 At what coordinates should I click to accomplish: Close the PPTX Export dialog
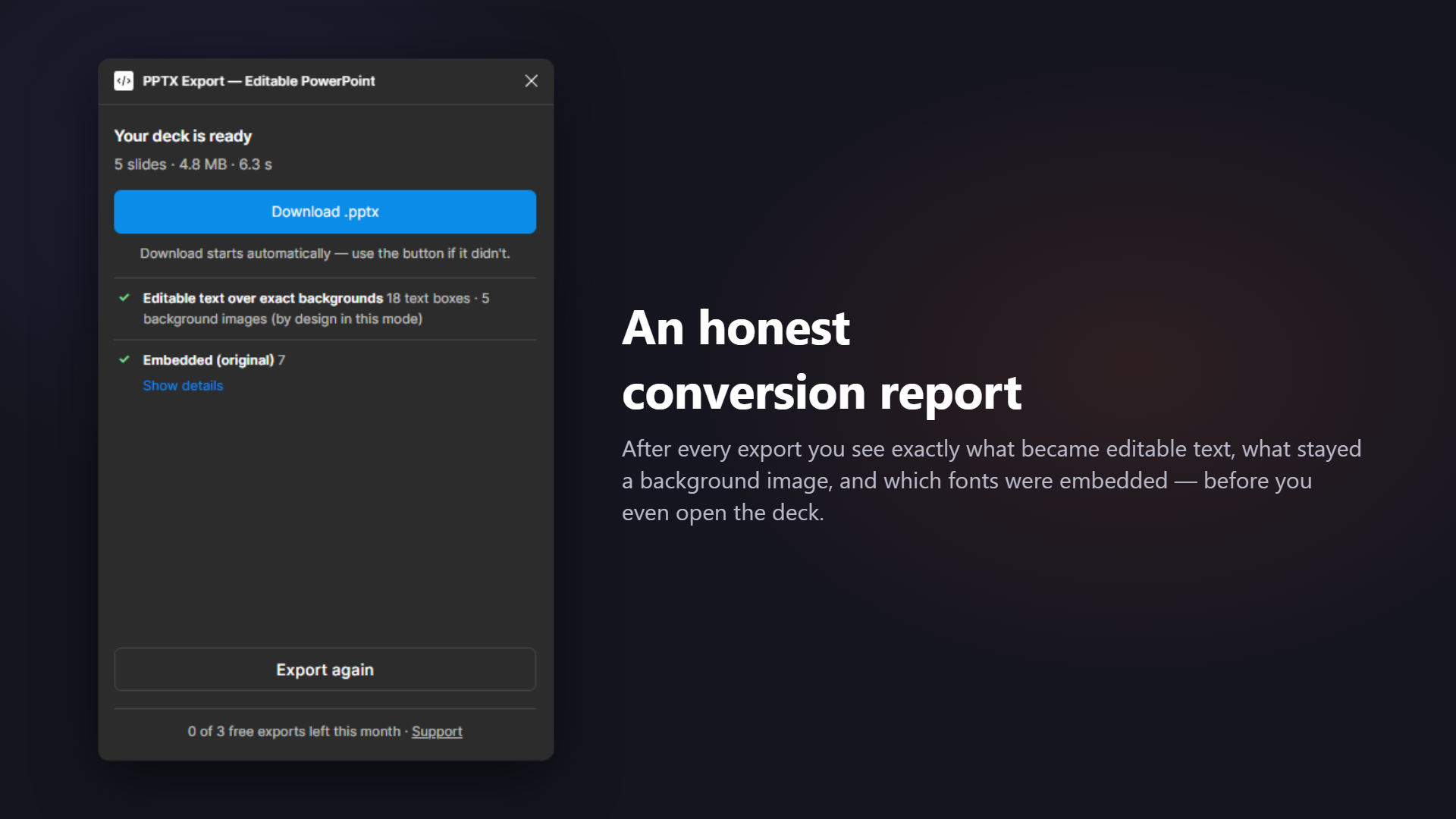pos(532,81)
